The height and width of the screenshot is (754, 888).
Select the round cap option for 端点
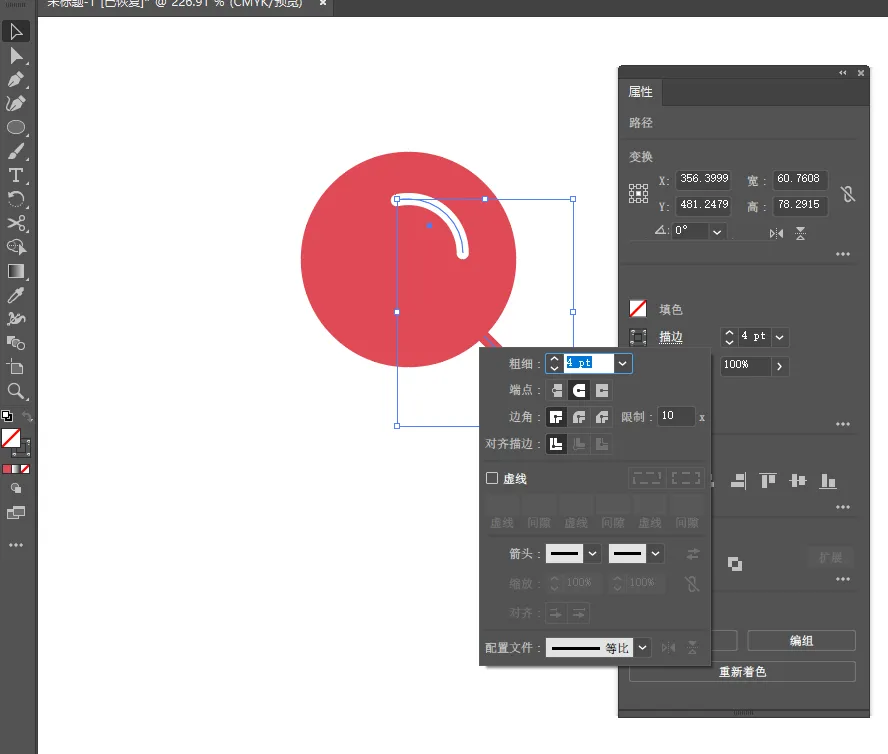[579, 390]
